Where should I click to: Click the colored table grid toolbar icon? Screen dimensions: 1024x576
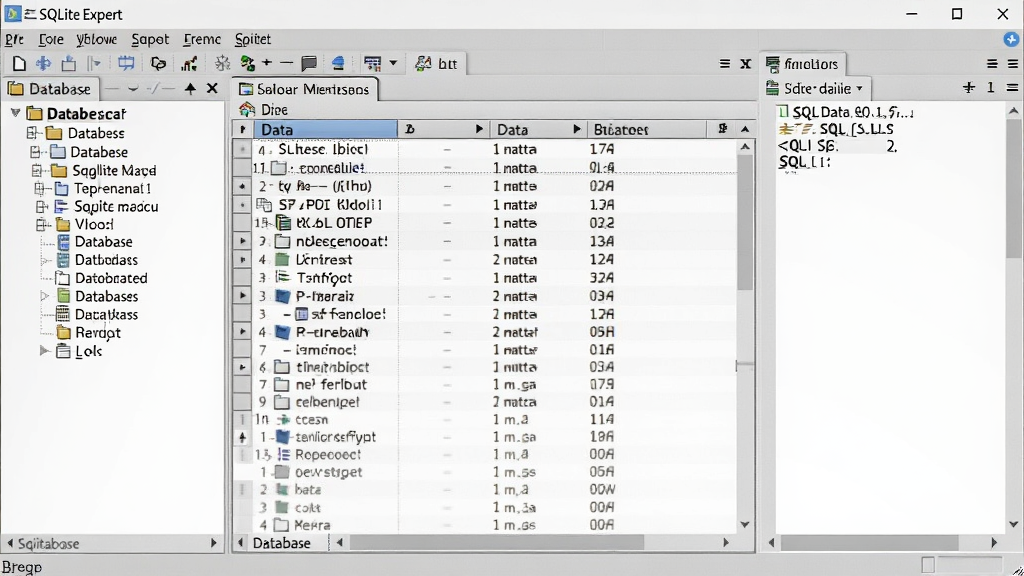[x=372, y=63]
